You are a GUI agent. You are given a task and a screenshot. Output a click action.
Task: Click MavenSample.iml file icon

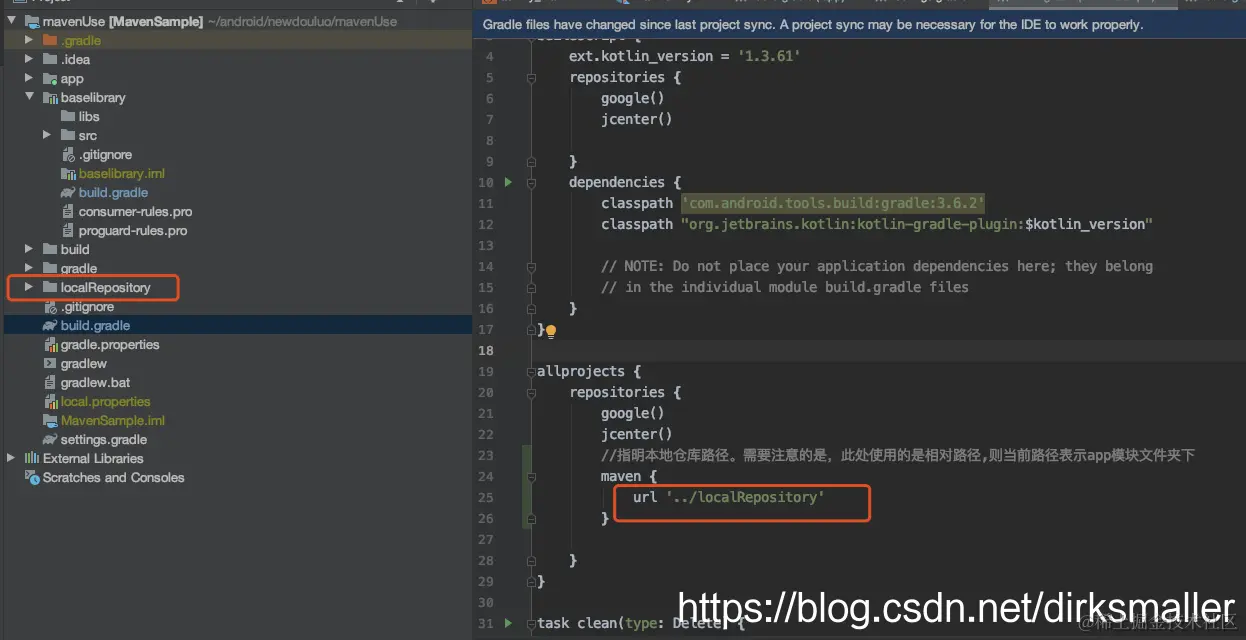(50, 420)
